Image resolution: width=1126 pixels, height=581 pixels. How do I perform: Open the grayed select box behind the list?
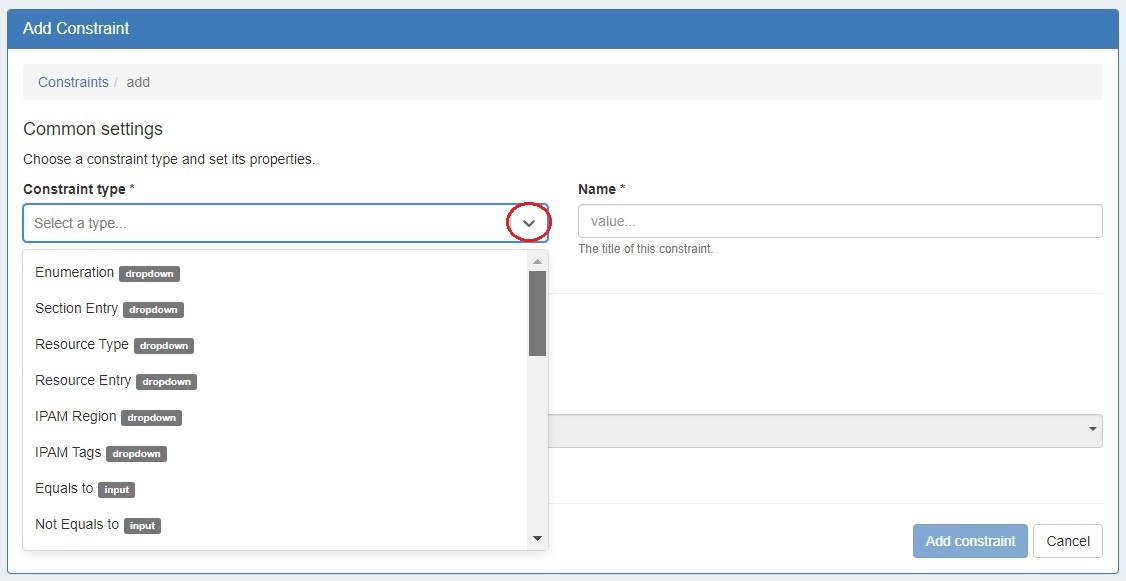[x=825, y=431]
